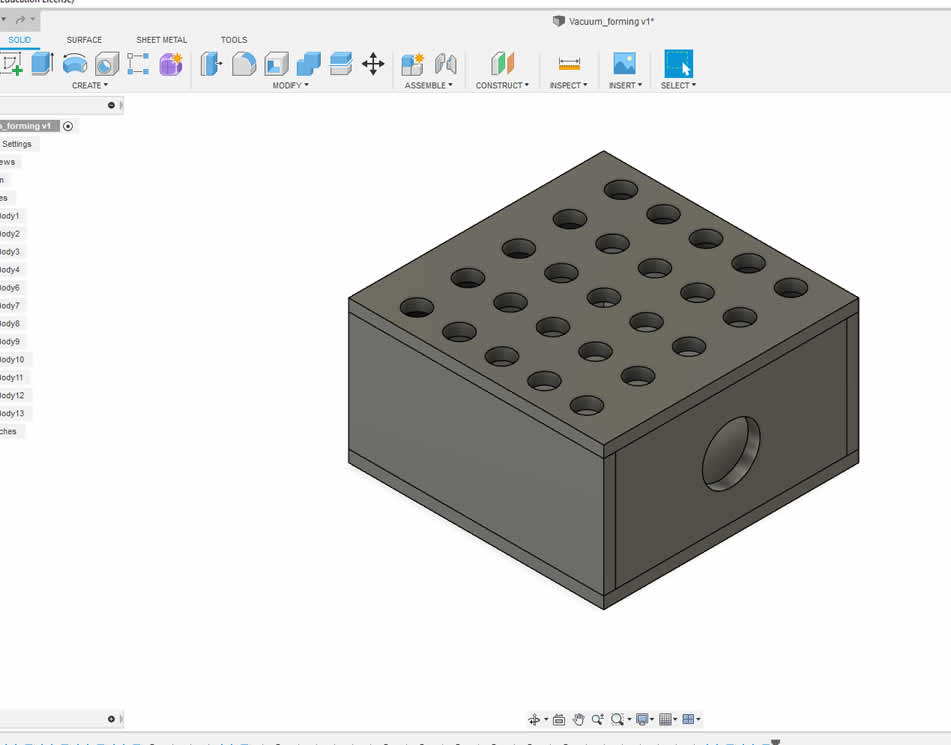Select the Create Sketch tool

coord(11,64)
